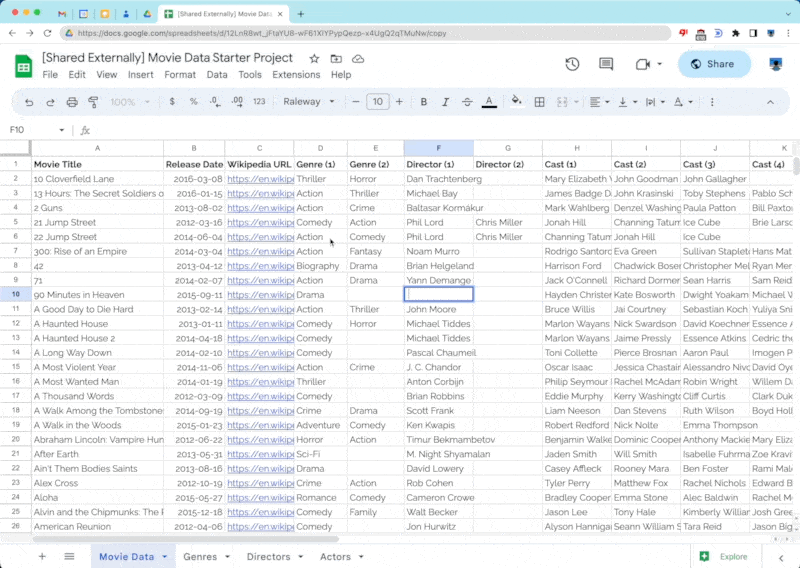This screenshot has width=800, height=568.
Task: Click the Print icon
Action: tap(72, 102)
